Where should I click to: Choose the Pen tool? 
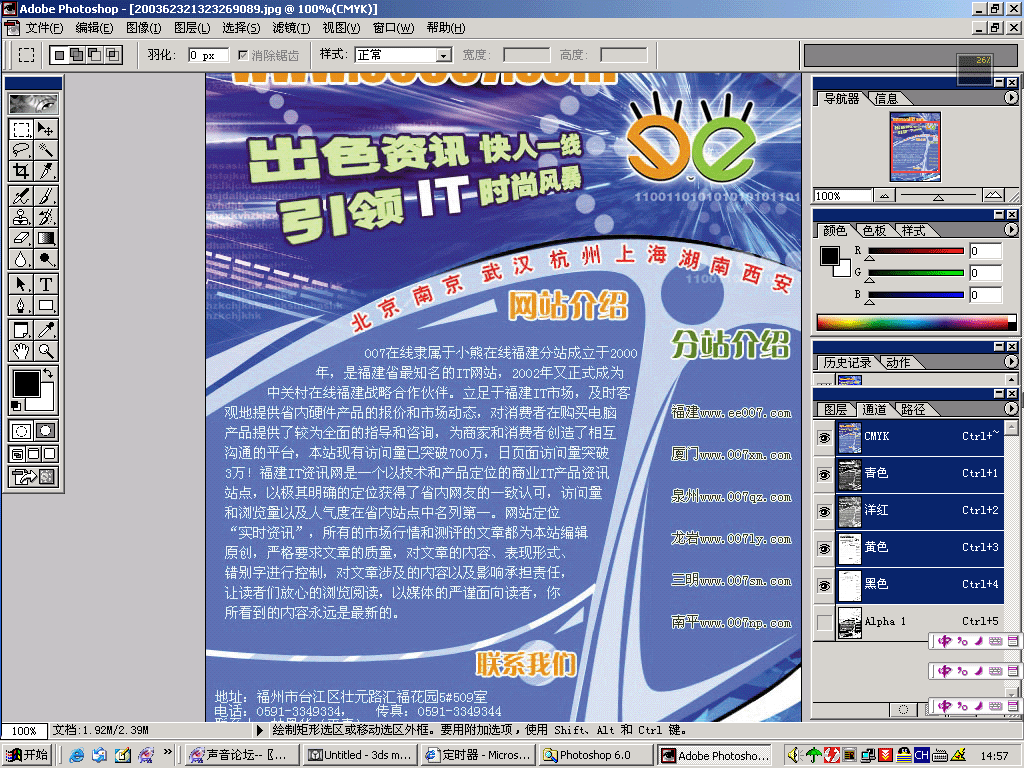point(22,305)
